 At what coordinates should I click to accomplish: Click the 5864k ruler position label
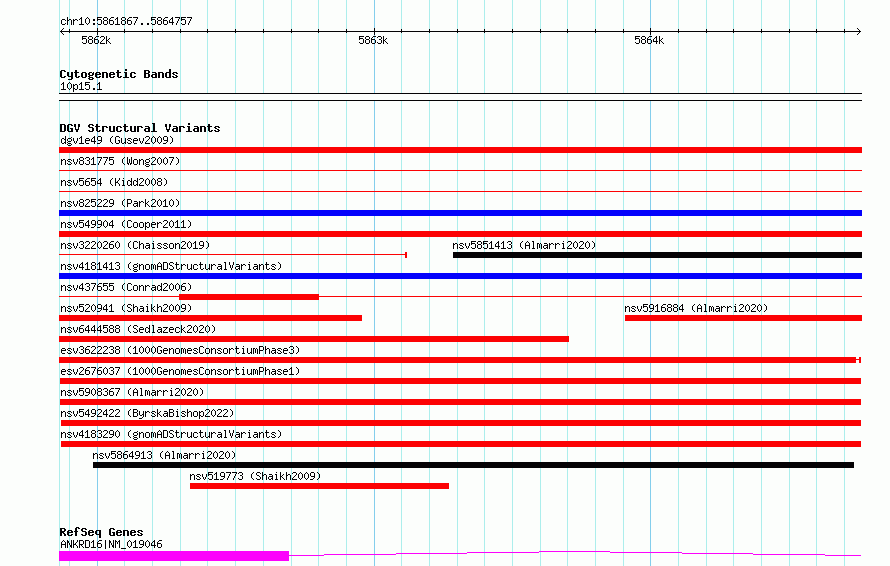pos(649,40)
